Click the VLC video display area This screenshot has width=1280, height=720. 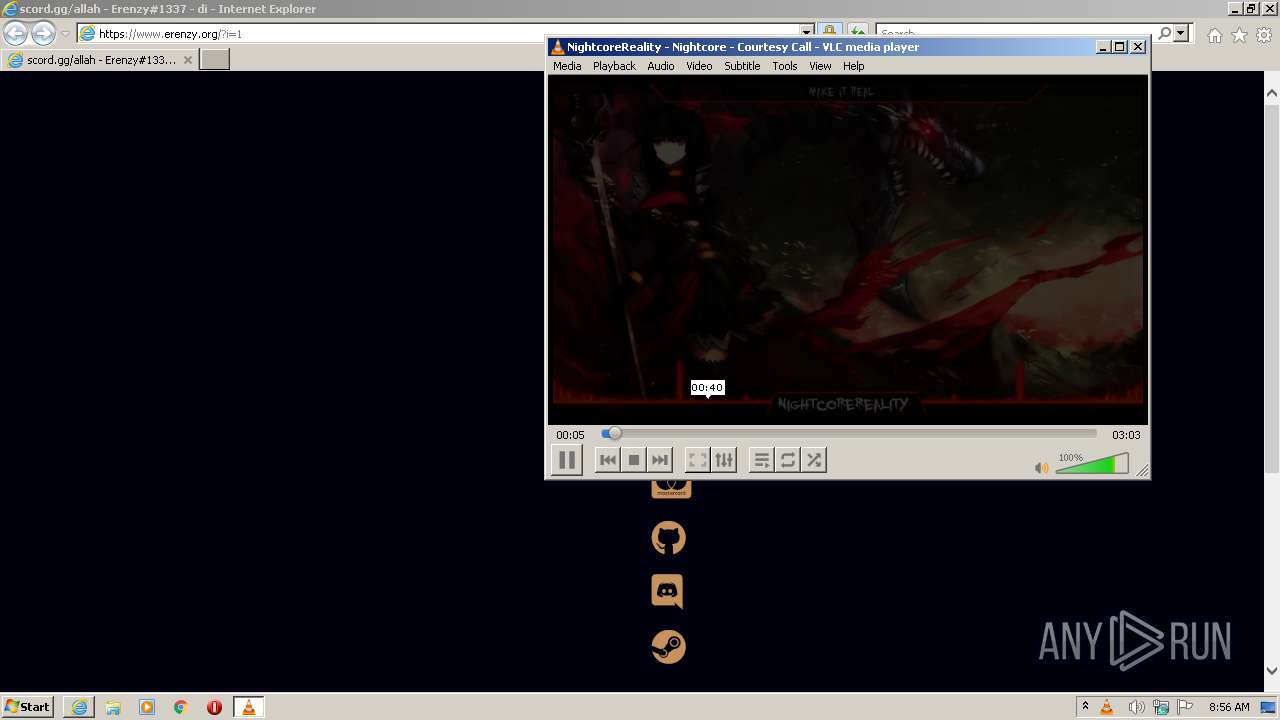tap(848, 250)
